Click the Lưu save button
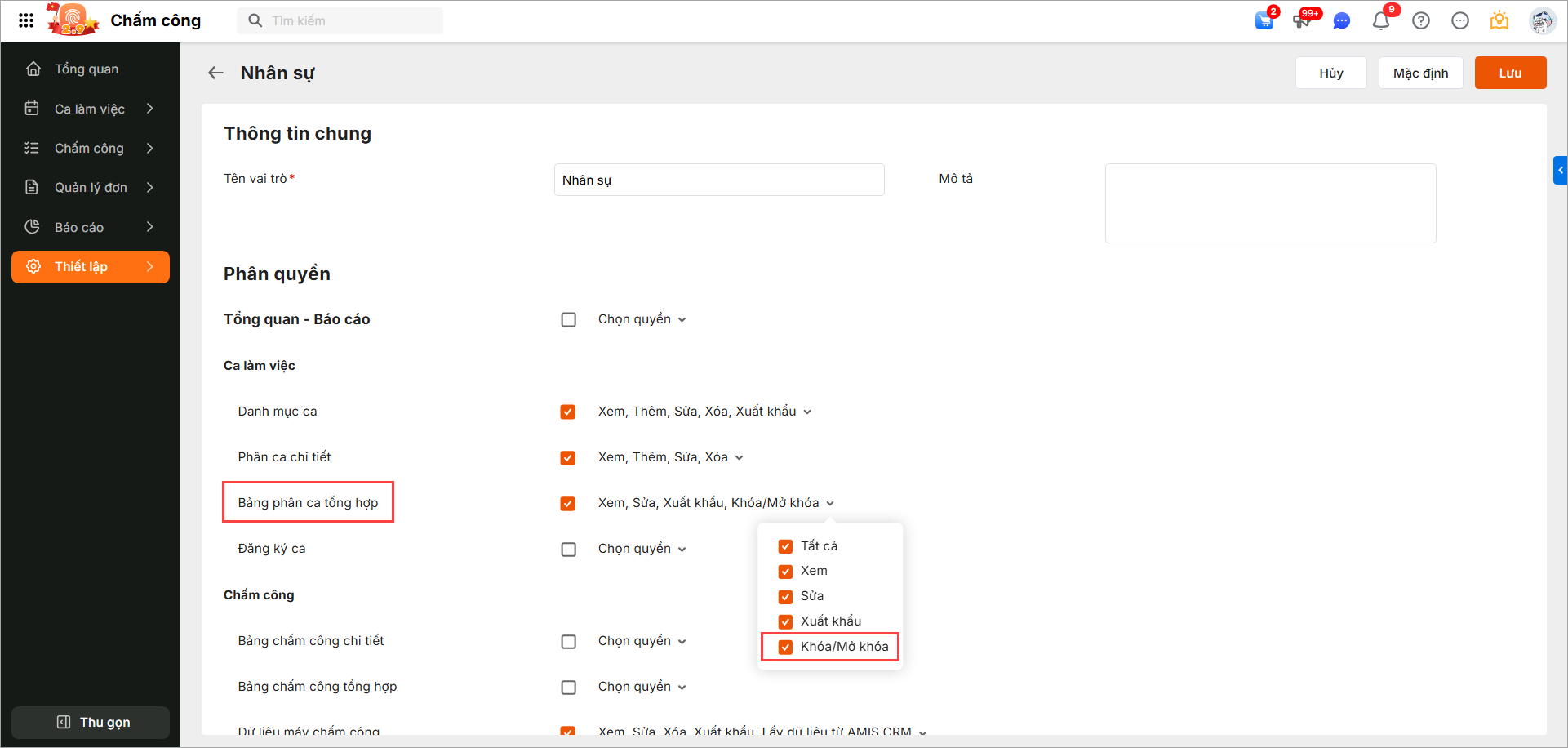 [x=1510, y=73]
